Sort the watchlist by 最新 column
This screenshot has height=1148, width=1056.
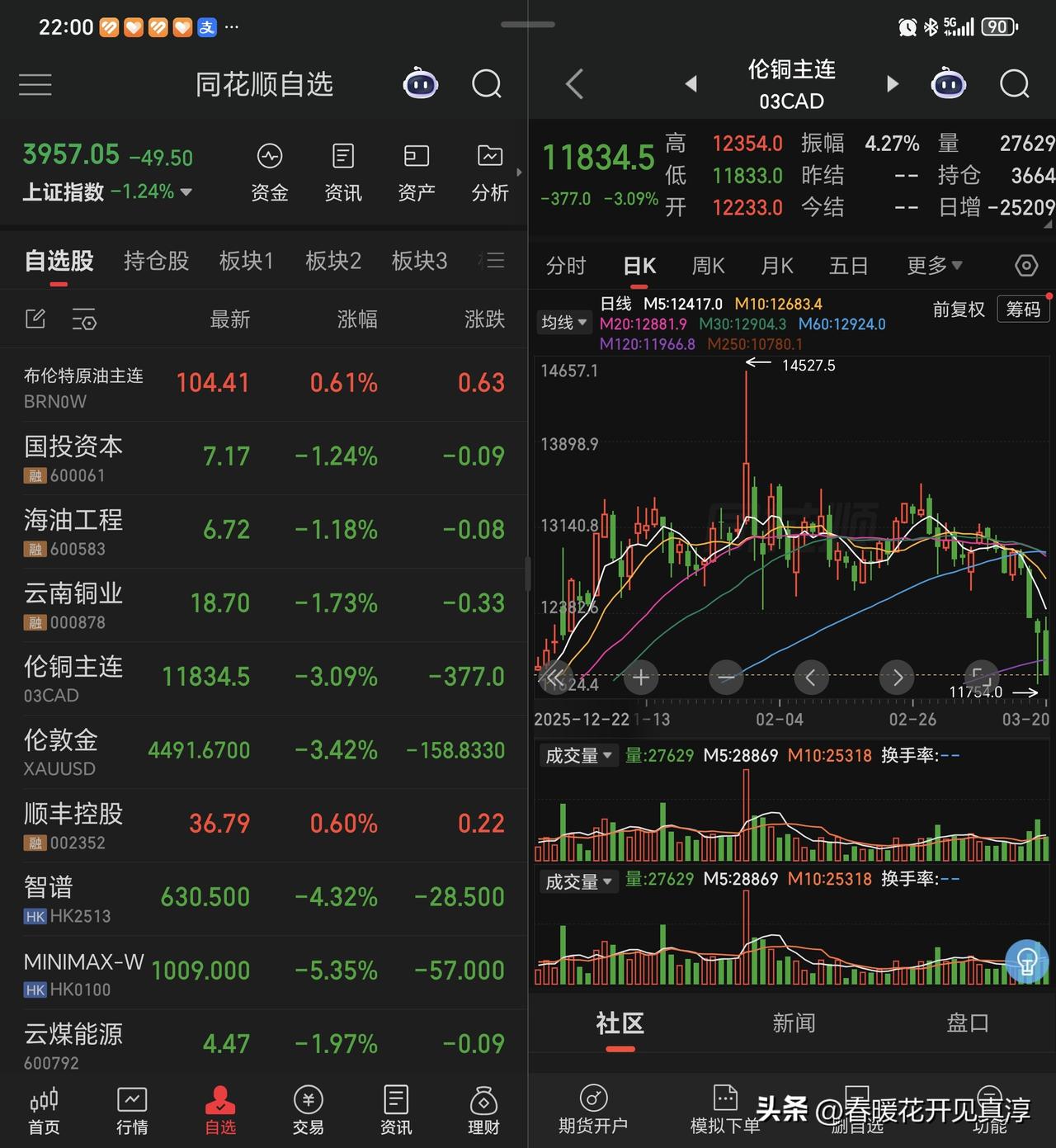pyautogui.click(x=229, y=319)
